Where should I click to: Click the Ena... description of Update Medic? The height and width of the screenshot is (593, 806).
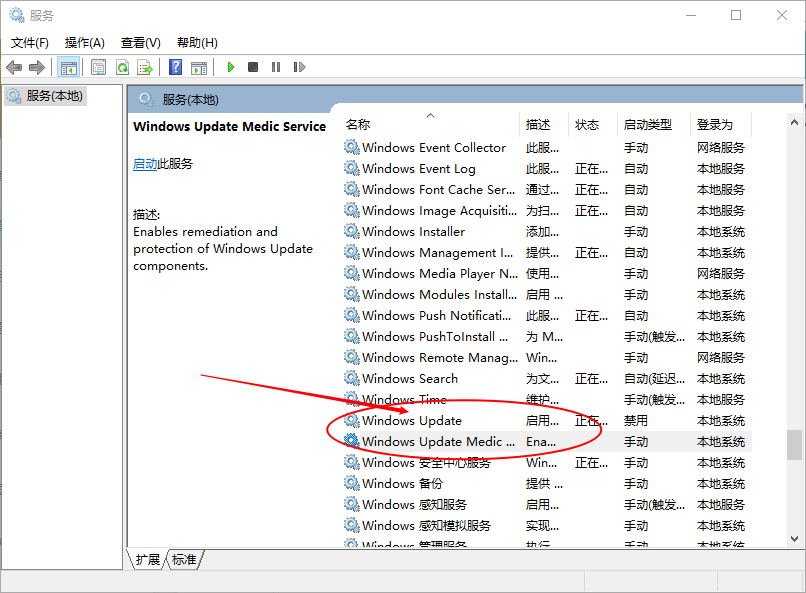[541, 441]
